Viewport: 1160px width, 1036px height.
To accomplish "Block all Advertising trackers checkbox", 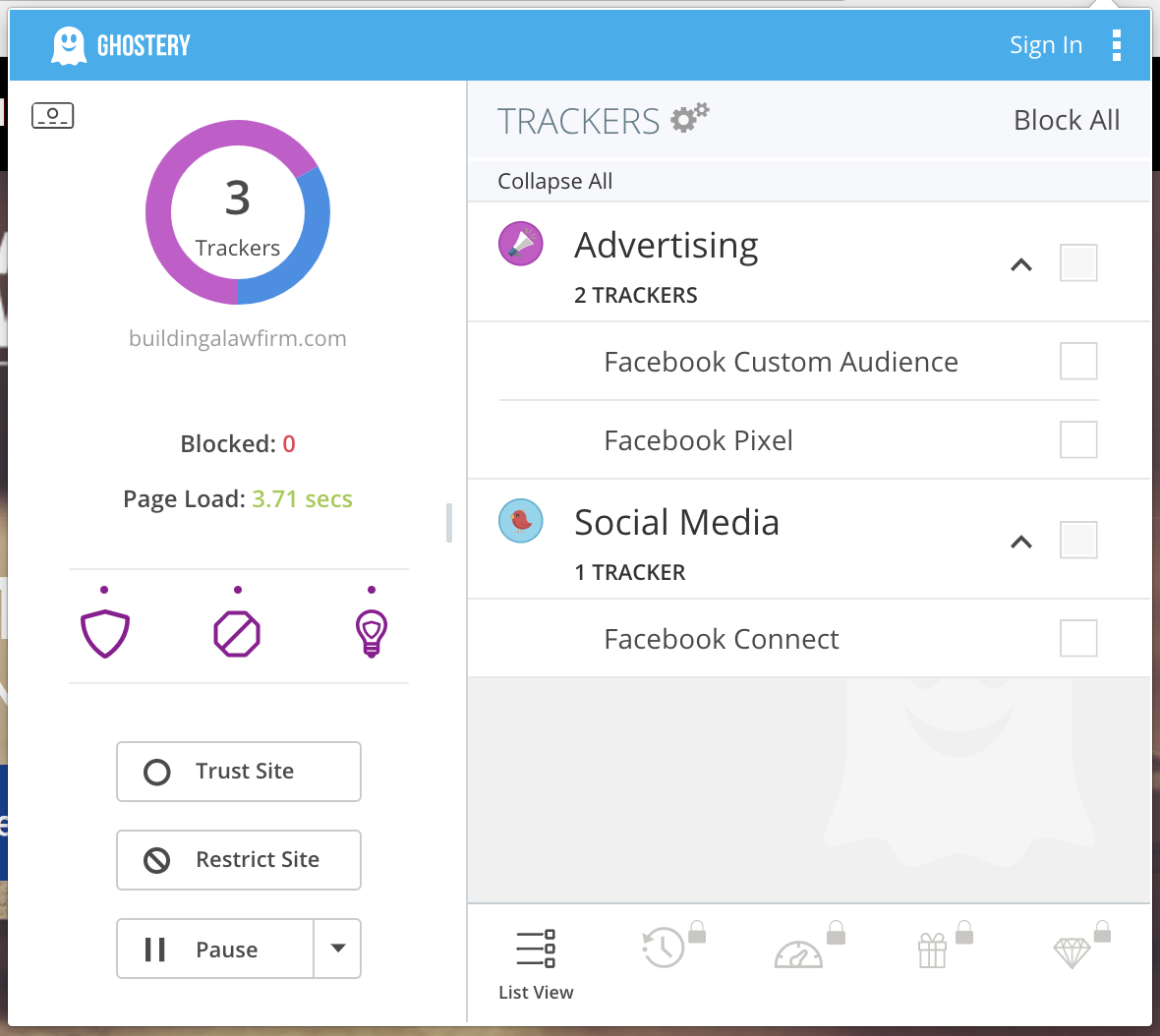I will click(1077, 262).
